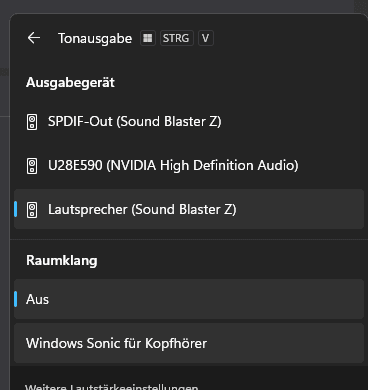Click the Ausgabegerät section heading
The width and height of the screenshot is (368, 390).
click(x=70, y=82)
